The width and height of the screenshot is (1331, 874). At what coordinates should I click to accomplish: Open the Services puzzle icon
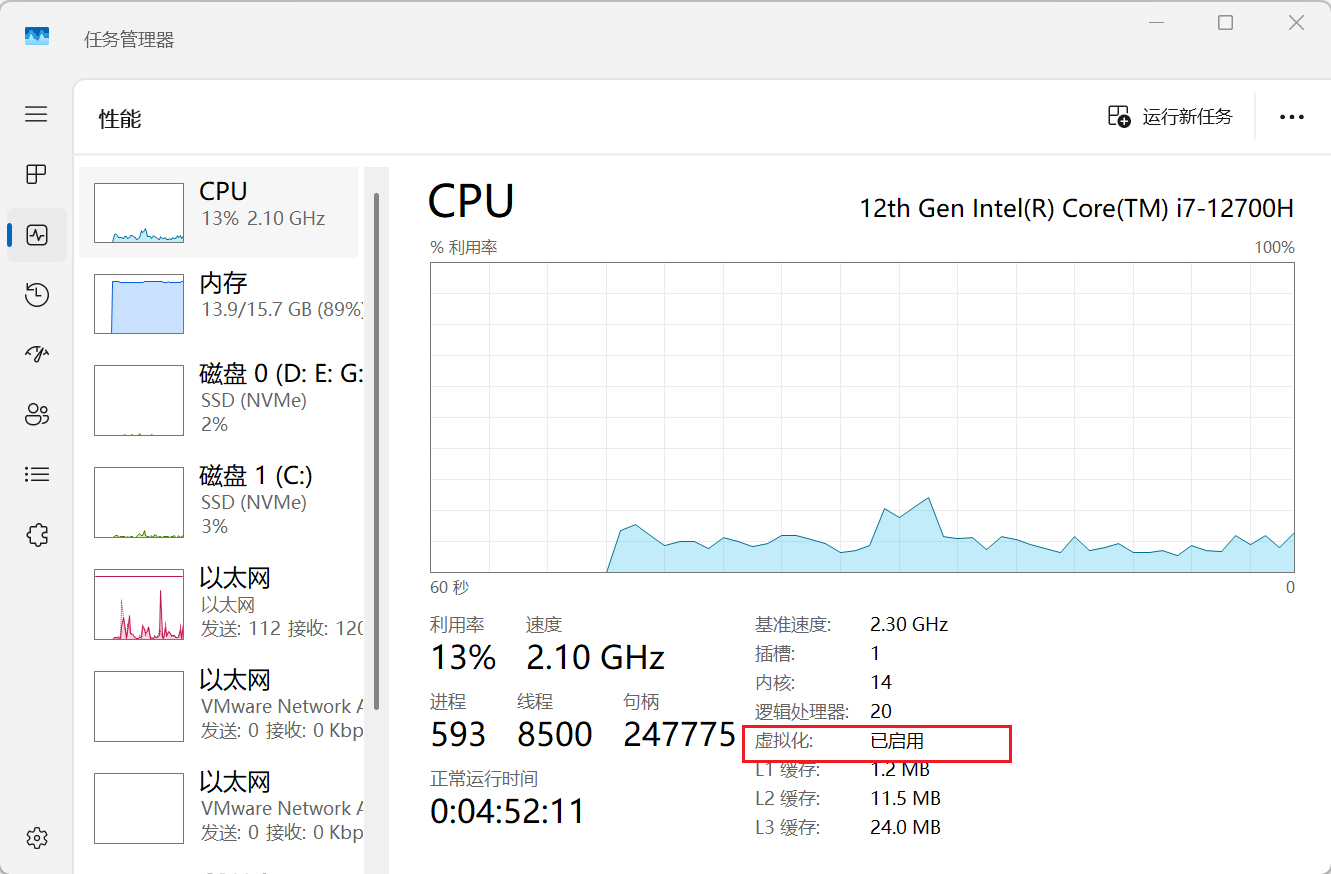(37, 535)
